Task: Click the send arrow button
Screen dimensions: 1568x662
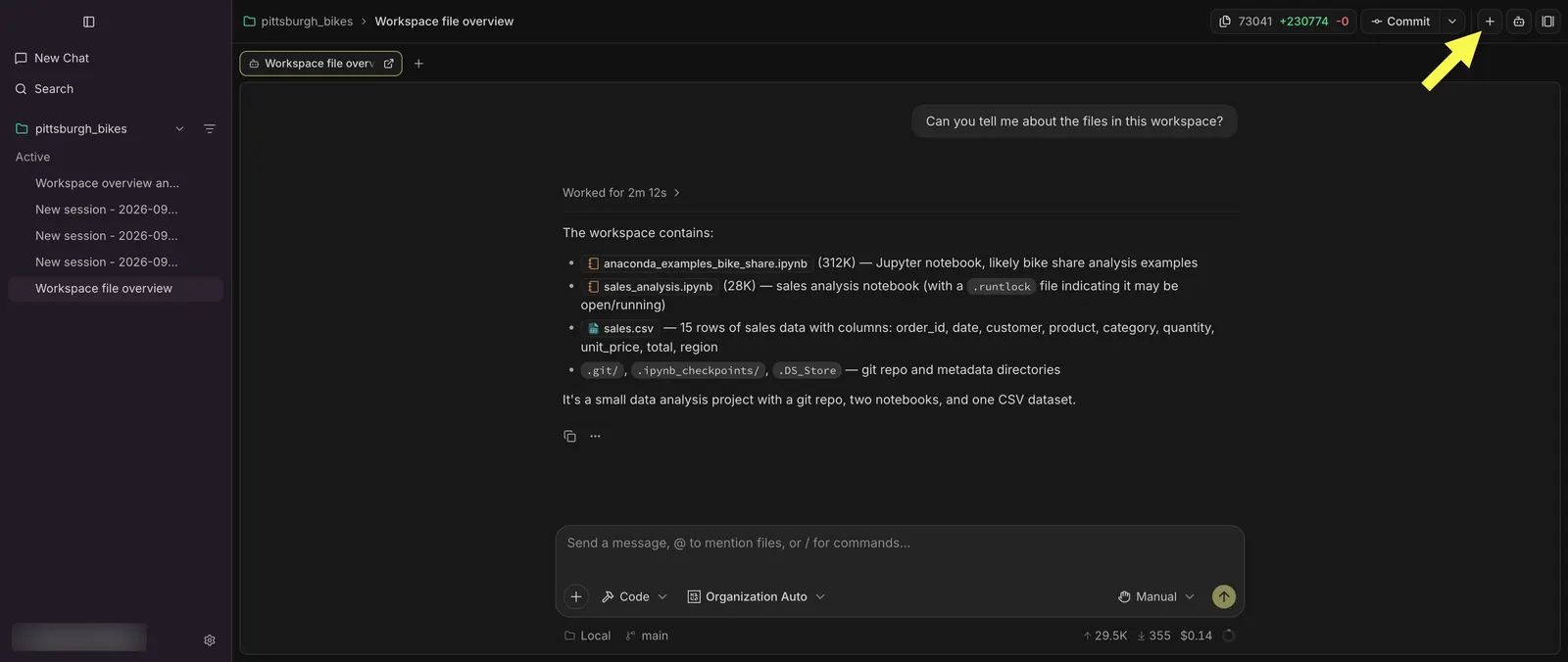Action: pos(1224,596)
